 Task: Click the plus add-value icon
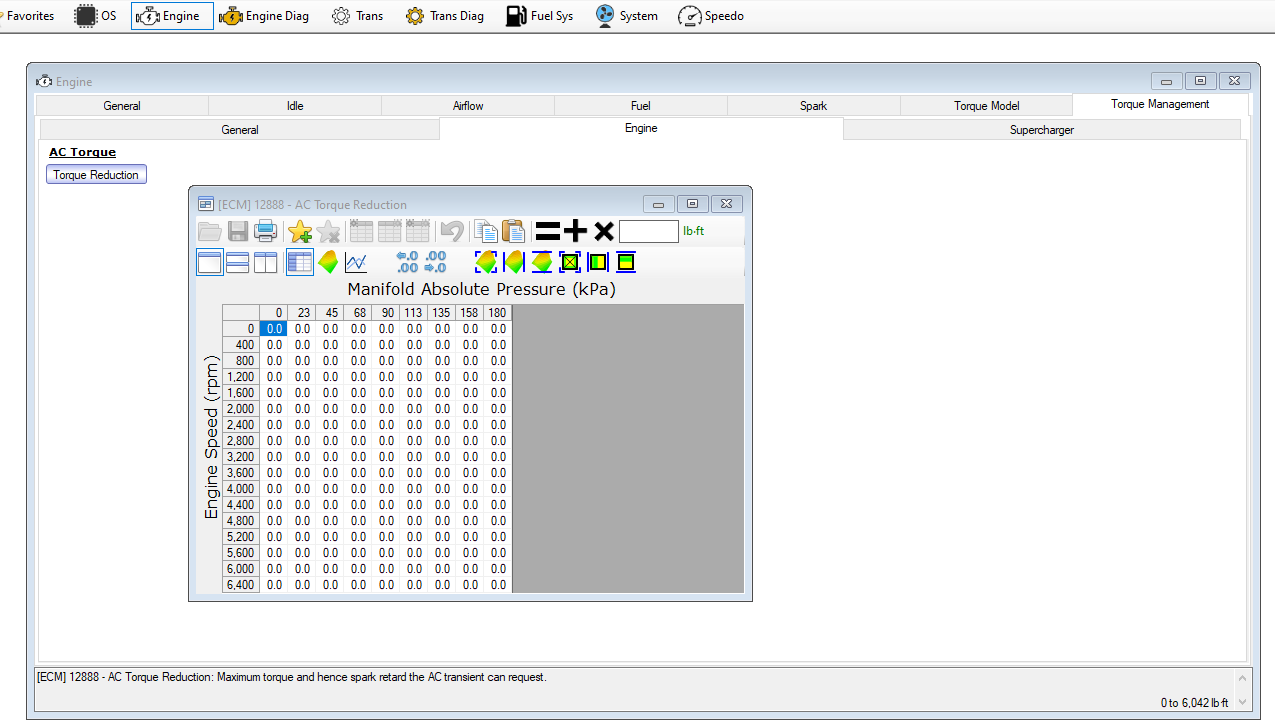[x=575, y=232]
